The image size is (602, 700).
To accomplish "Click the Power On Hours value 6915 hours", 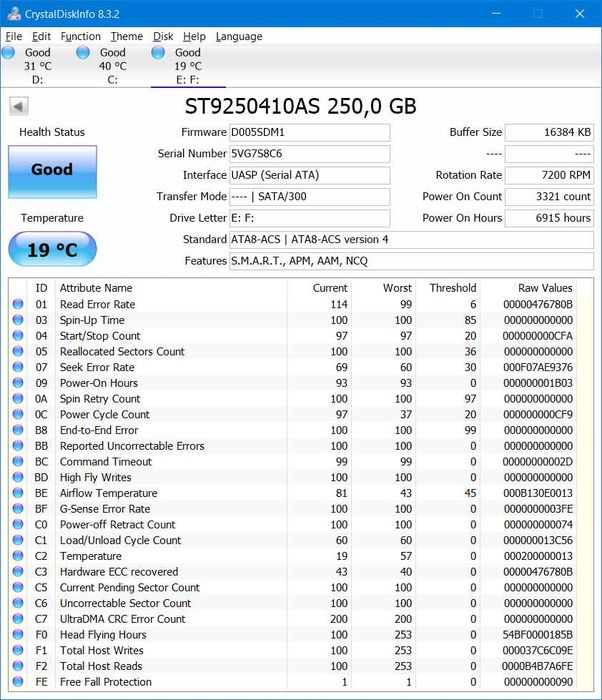I will (x=549, y=218).
